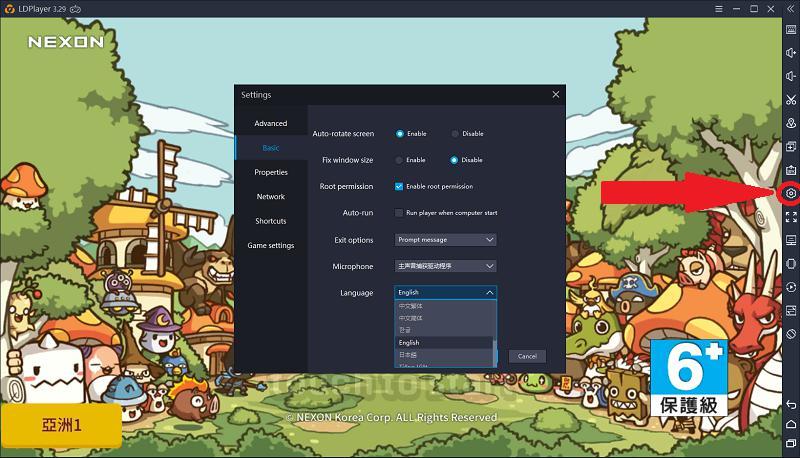Toggle fullscreen with the expand arrows icon
Screen dimensions: 800x458
(791, 217)
